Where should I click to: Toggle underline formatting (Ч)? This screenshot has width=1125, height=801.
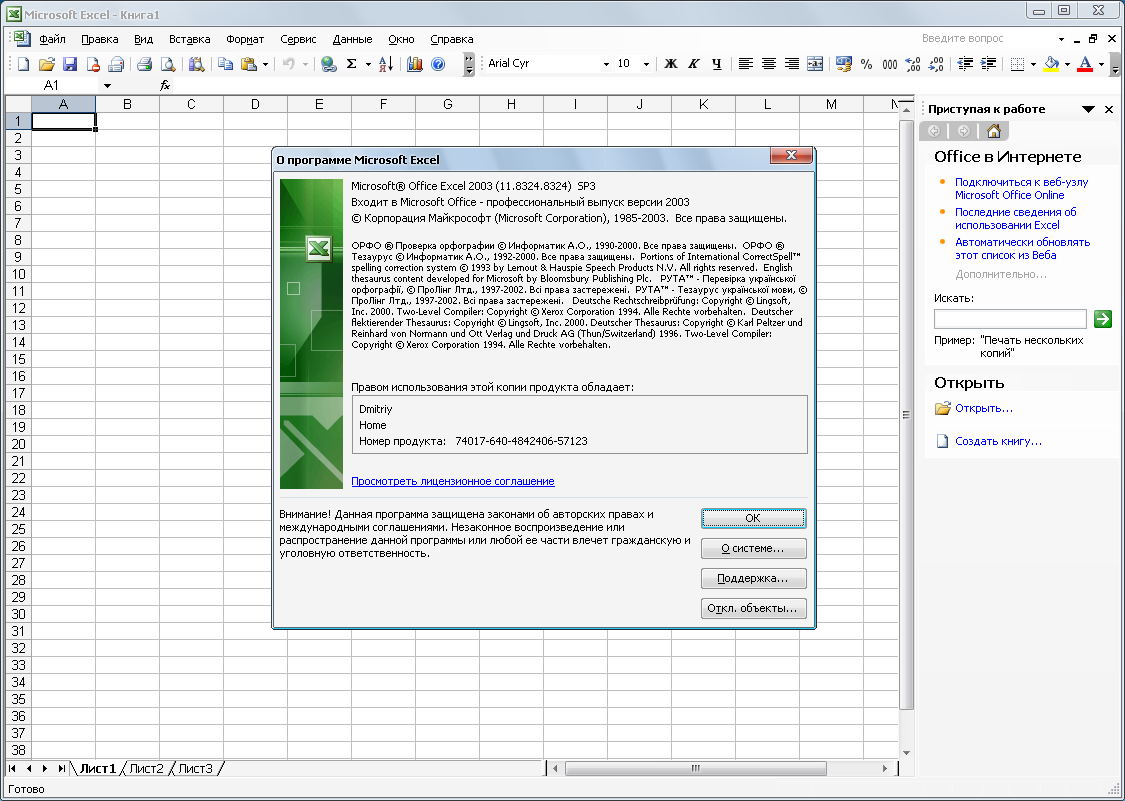pyautogui.click(x=717, y=64)
